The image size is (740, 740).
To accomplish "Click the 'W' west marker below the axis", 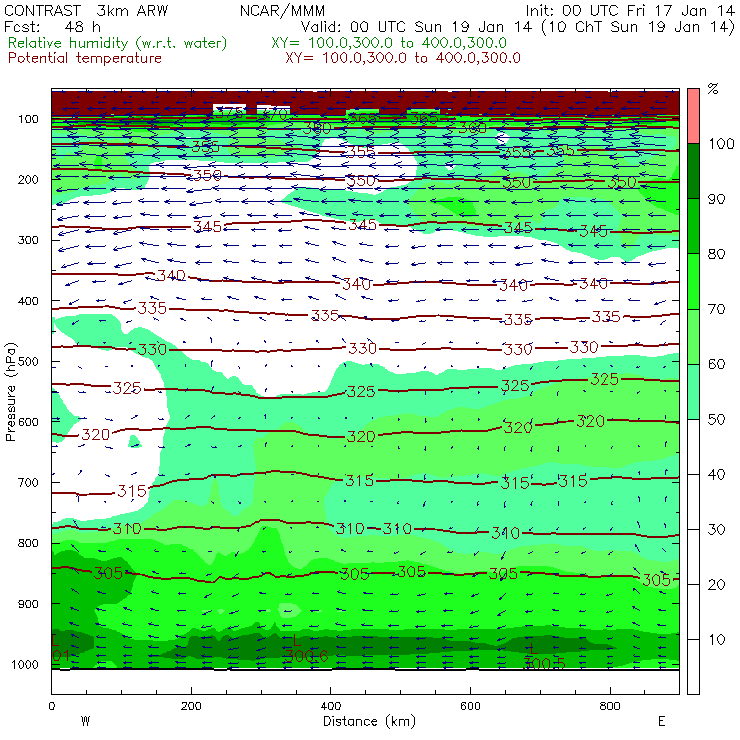I will (x=85, y=721).
